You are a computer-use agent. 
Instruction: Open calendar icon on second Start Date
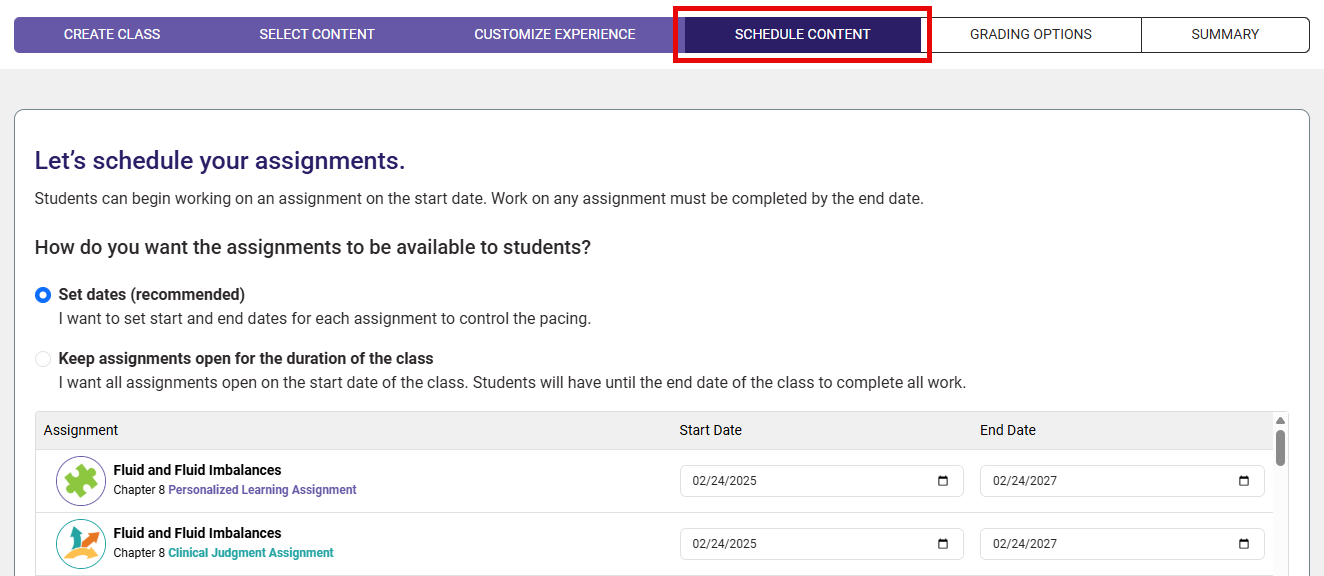pos(943,544)
